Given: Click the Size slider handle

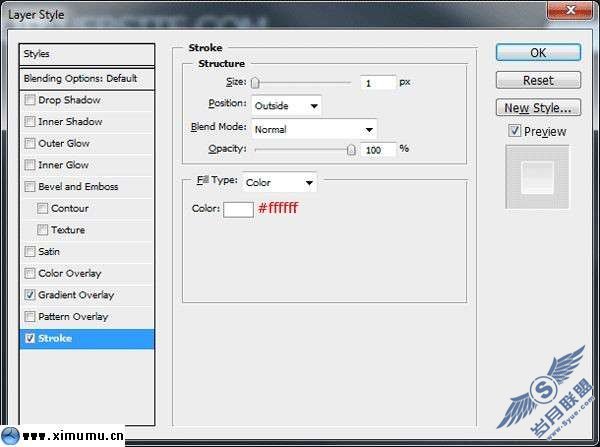Looking at the screenshot, I should pos(255,83).
